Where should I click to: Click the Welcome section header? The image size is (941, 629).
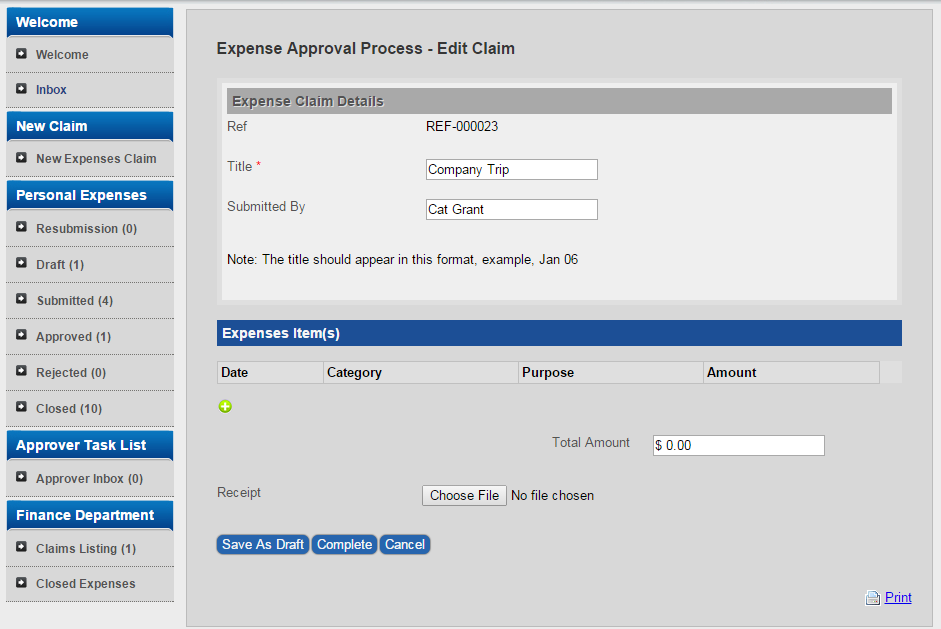[90, 22]
